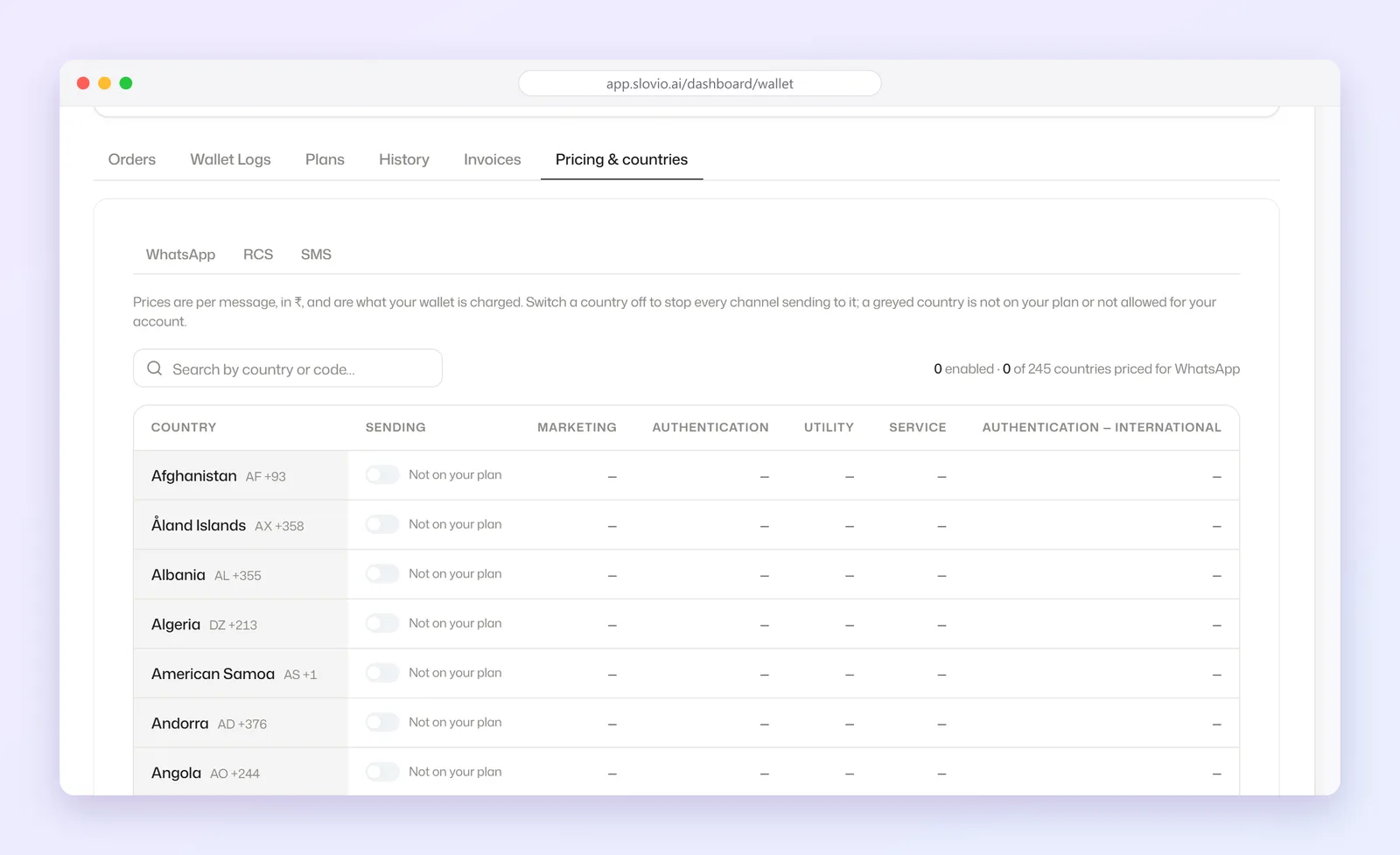Viewport: 1400px width, 855px height.
Task: Toggle sending for Algeria
Action: click(382, 623)
